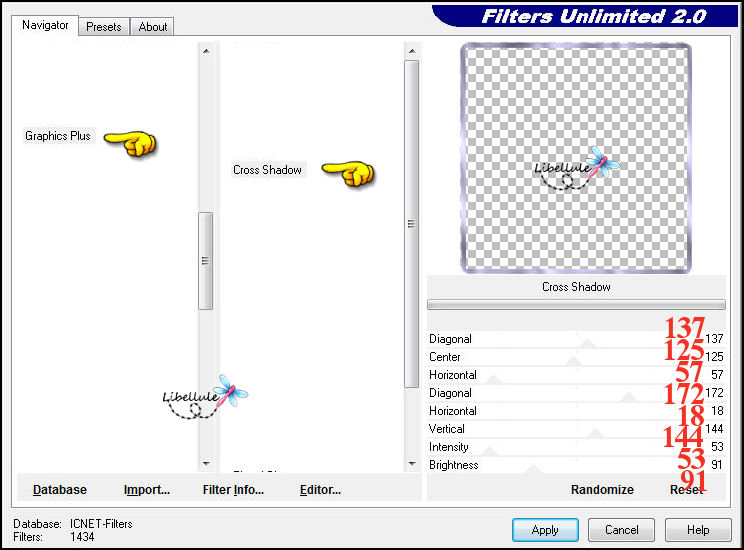744x550 pixels.
Task: Click the progress bar below the Cross Shadow title
Action: [x=576, y=304]
